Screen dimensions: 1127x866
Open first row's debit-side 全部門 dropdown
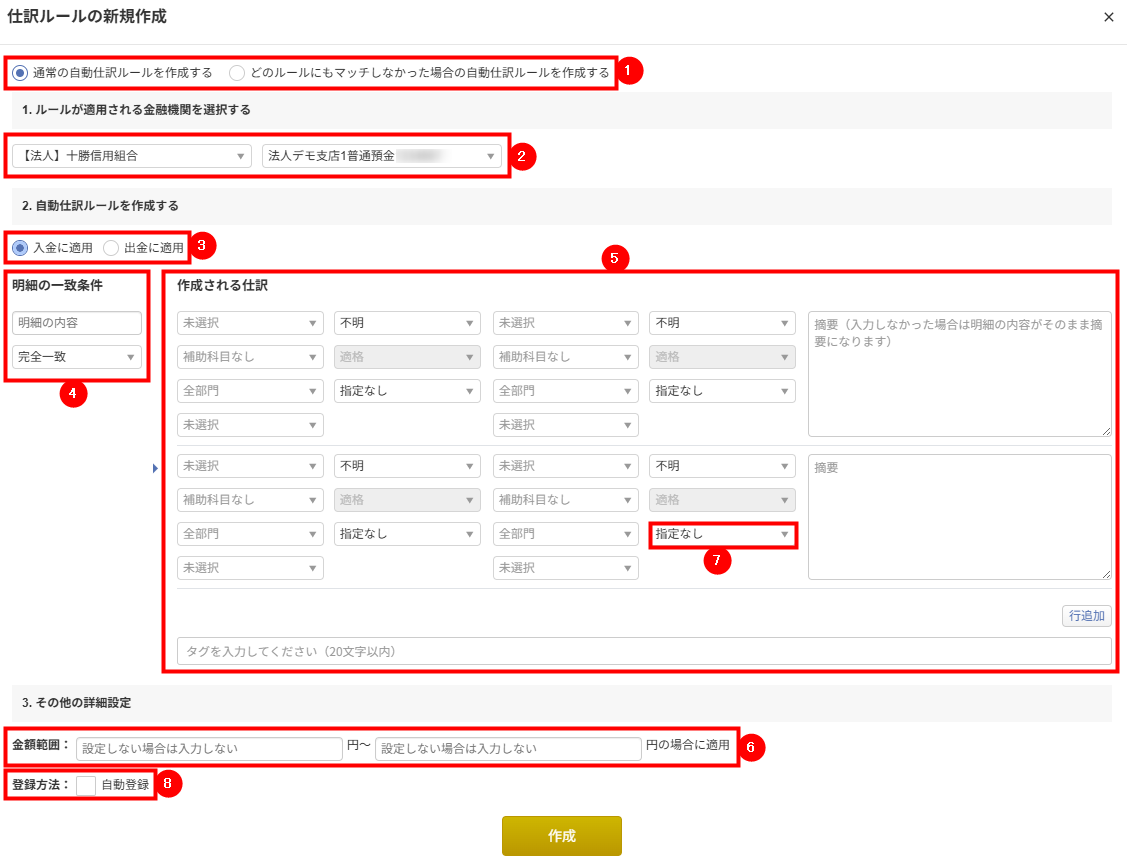pos(250,391)
